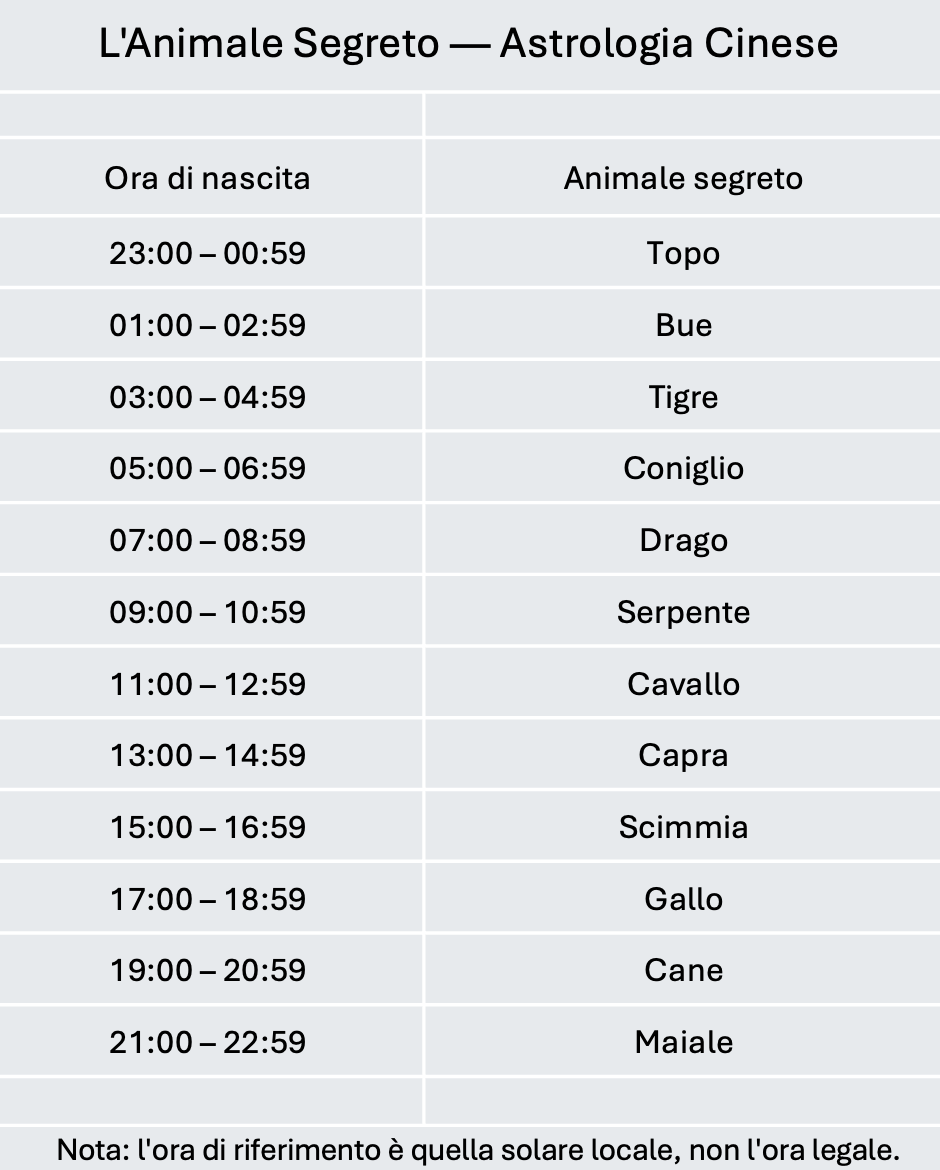Select the Serpente cell

(x=683, y=611)
